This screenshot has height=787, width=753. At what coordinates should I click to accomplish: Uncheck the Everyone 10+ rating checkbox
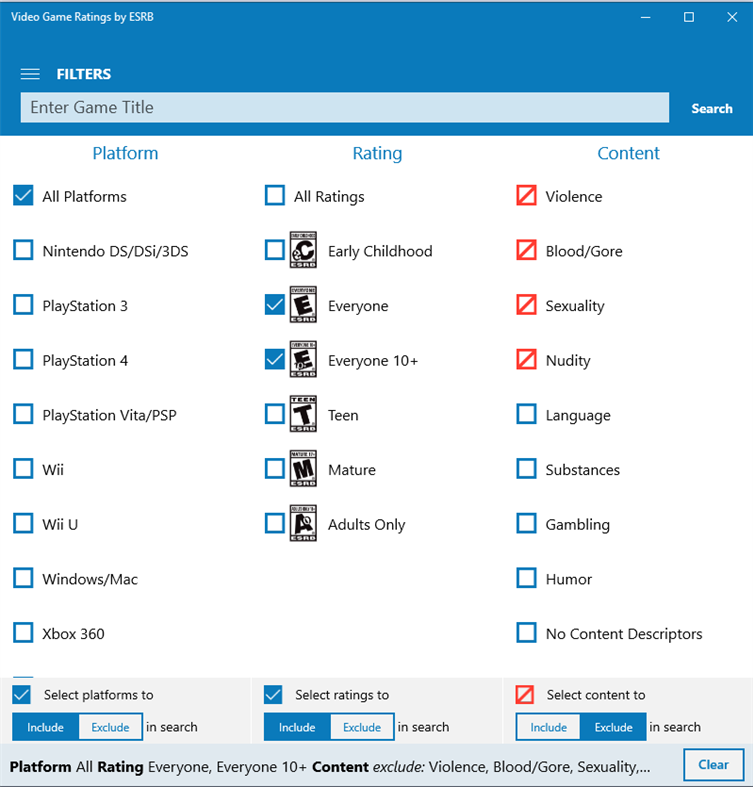pyautogui.click(x=275, y=359)
